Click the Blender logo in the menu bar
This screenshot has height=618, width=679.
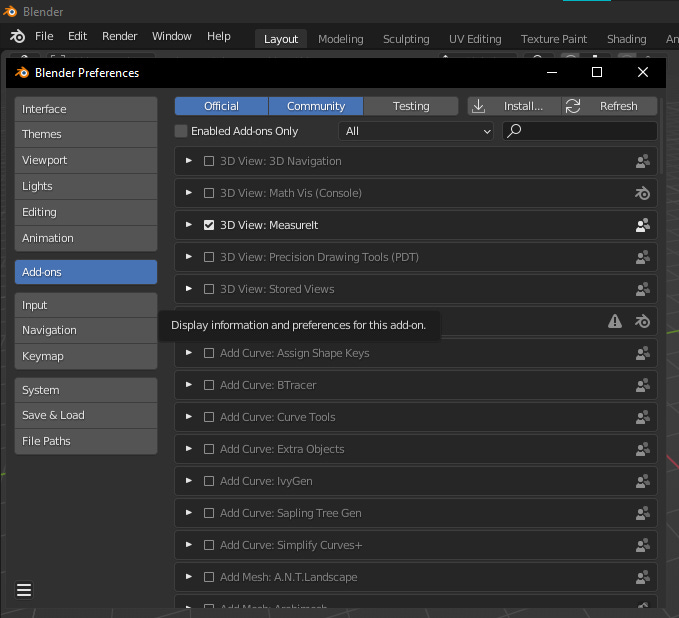point(17,36)
